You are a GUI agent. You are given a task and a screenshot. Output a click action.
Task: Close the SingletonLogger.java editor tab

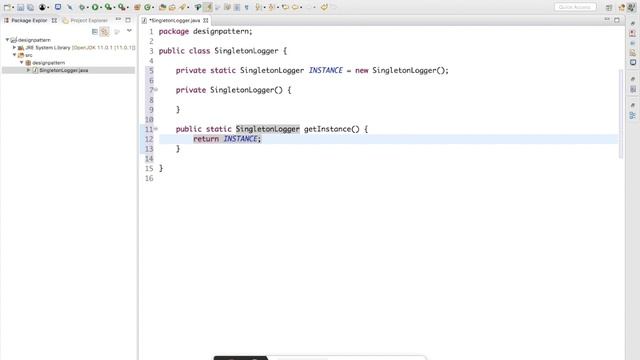[x=206, y=20]
